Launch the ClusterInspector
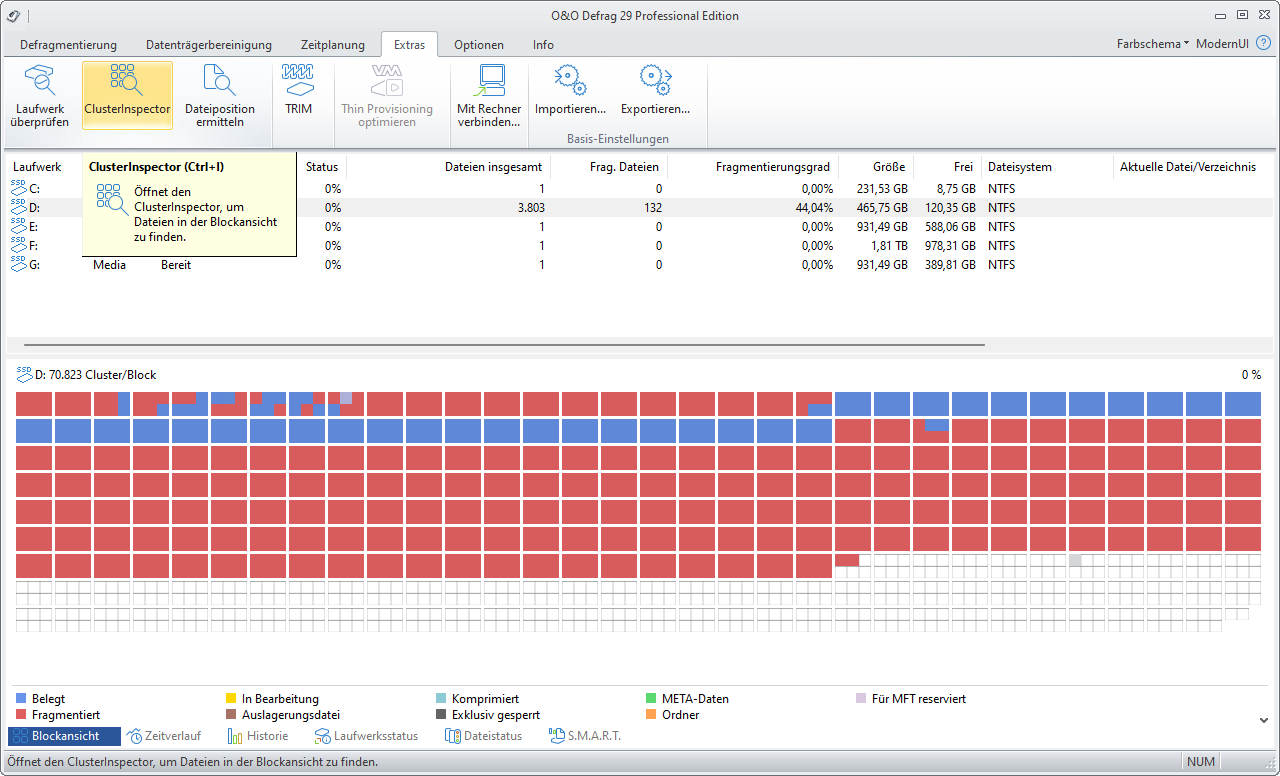Image resolution: width=1280 pixels, height=776 pixels. pyautogui.click(x=127, y=96)
